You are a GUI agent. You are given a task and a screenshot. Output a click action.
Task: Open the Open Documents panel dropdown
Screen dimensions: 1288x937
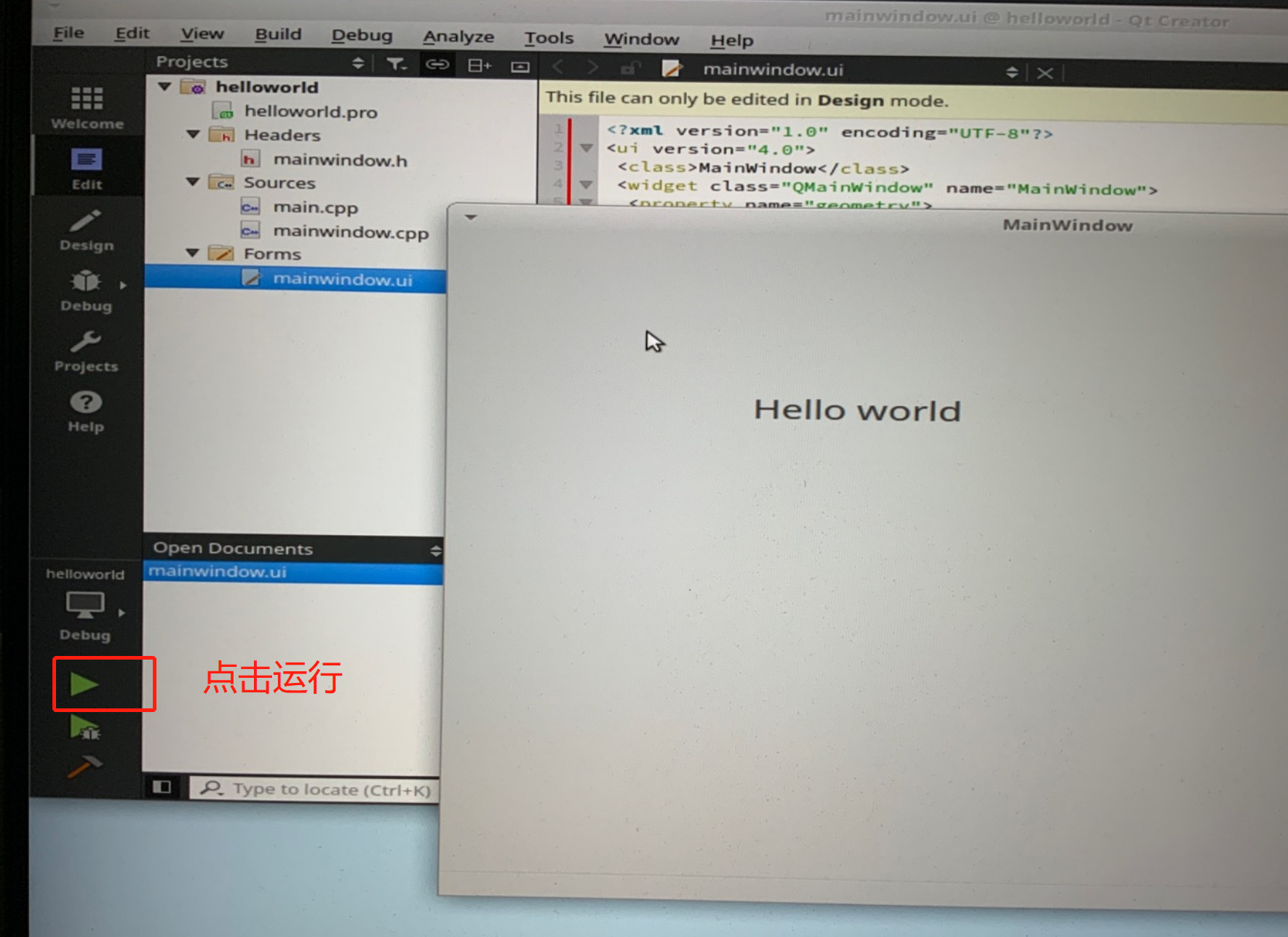click(435, 550)
